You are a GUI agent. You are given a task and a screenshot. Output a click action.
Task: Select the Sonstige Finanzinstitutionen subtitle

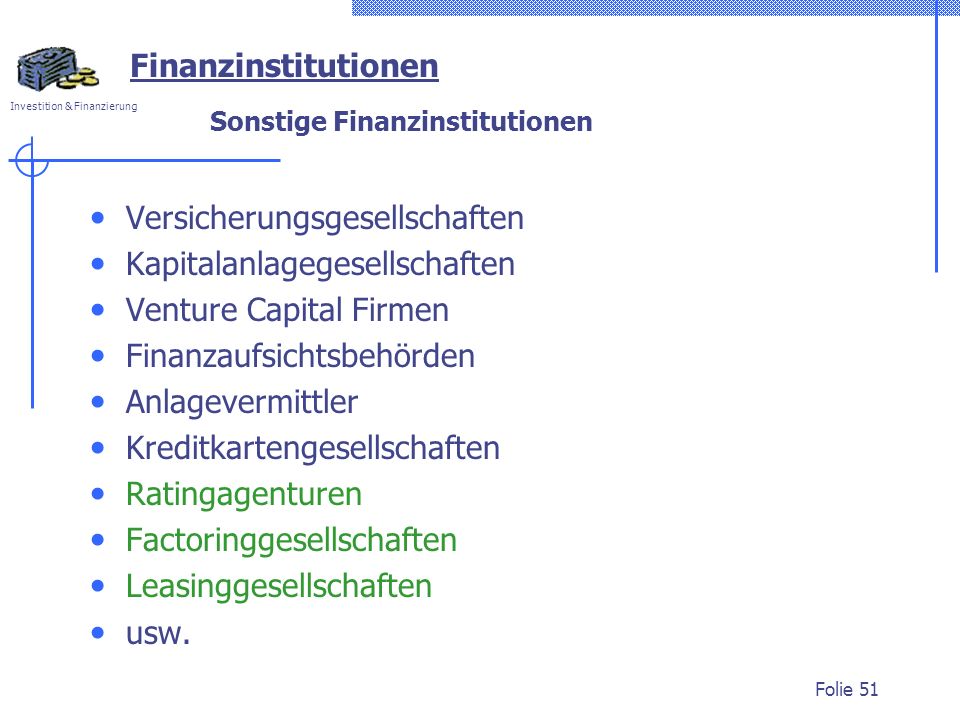pos(401,122)
